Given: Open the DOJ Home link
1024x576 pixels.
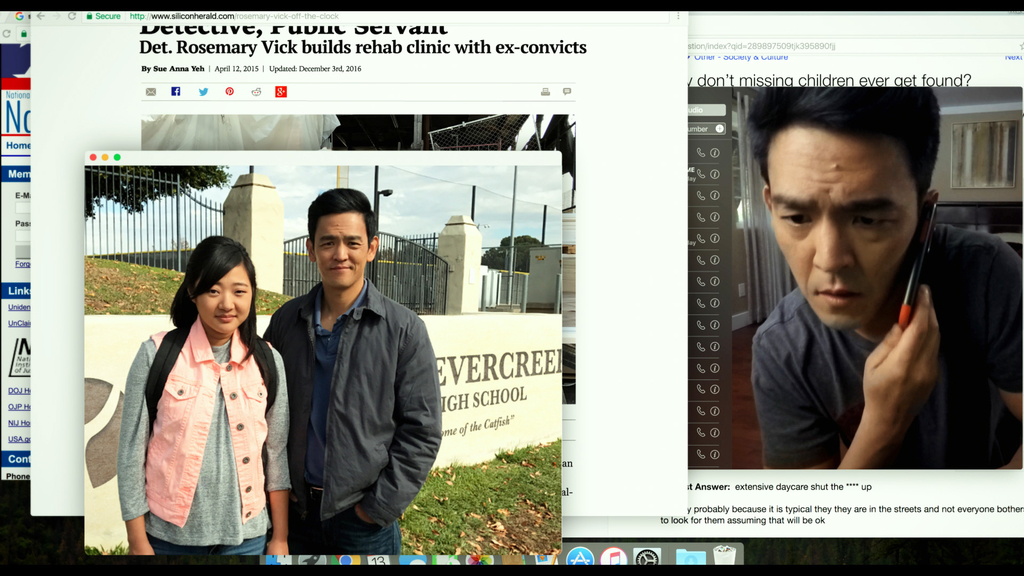Looking at the screenshot, I should coord(19,391).
